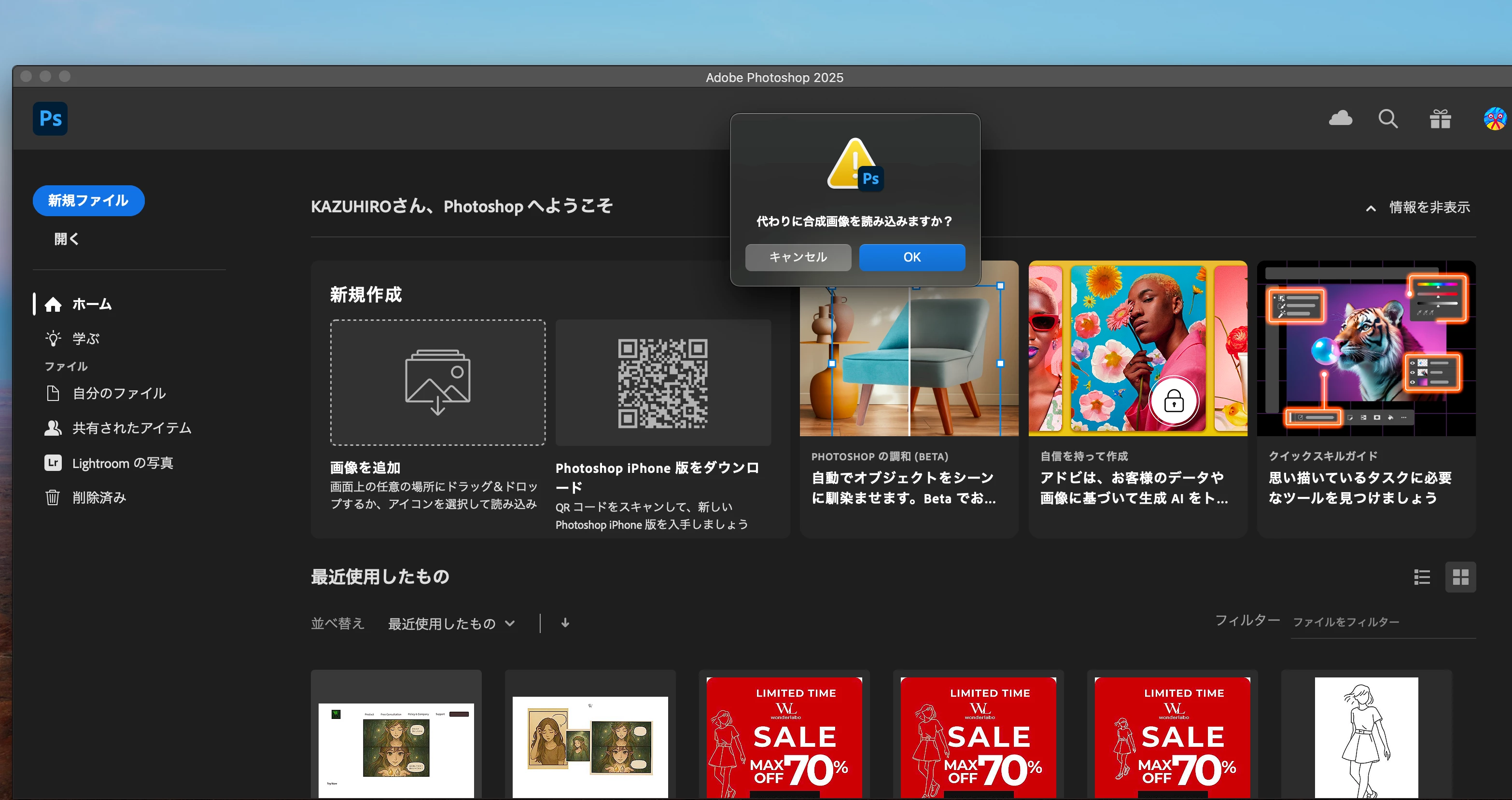
Task: Click the add image drop zone icon
Action: 437,383
